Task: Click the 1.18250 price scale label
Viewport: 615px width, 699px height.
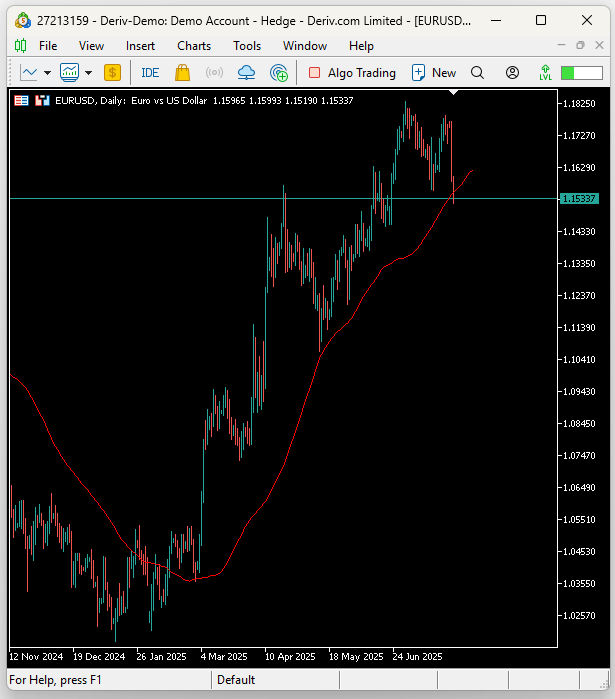Action: point(579,103)
